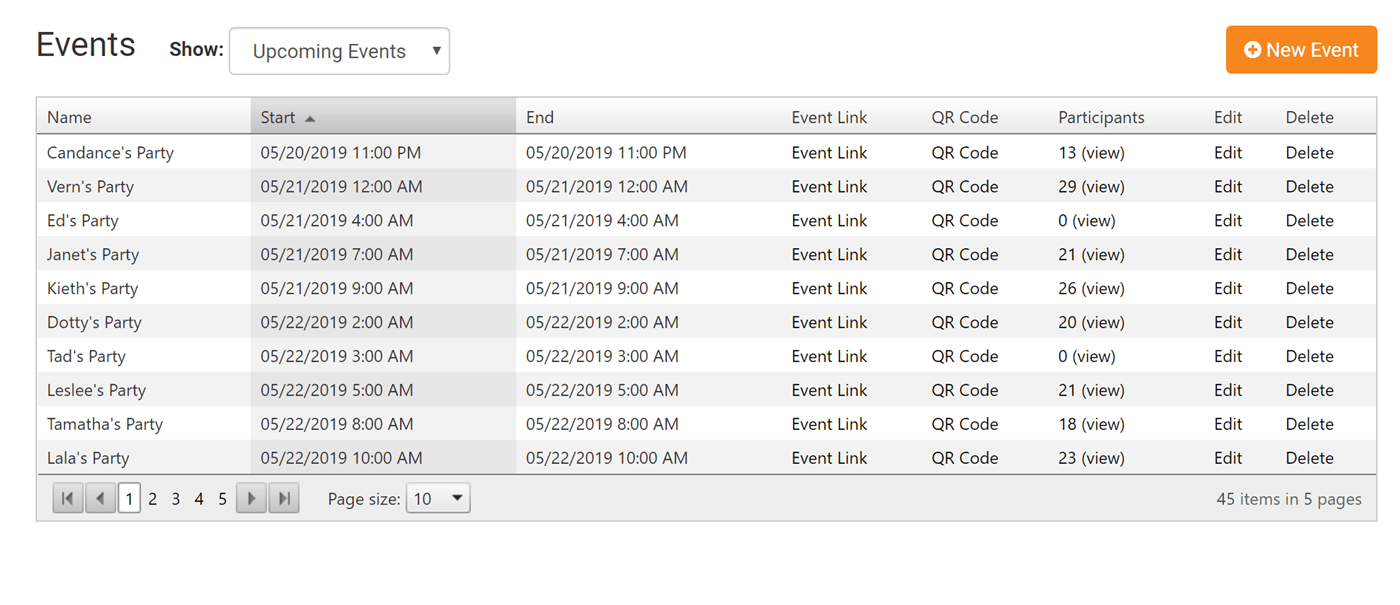Viewport: 1400px width, 605px height.
Task: Sort events by the End column header
Action: [x=540, y=117]
